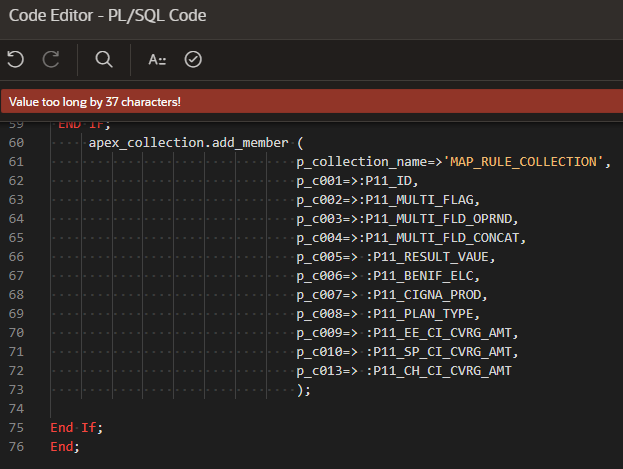The height and width of the screenshot is (469, 623).
Task: Validate code with the checkmark icon
Action: coord(193,60)
